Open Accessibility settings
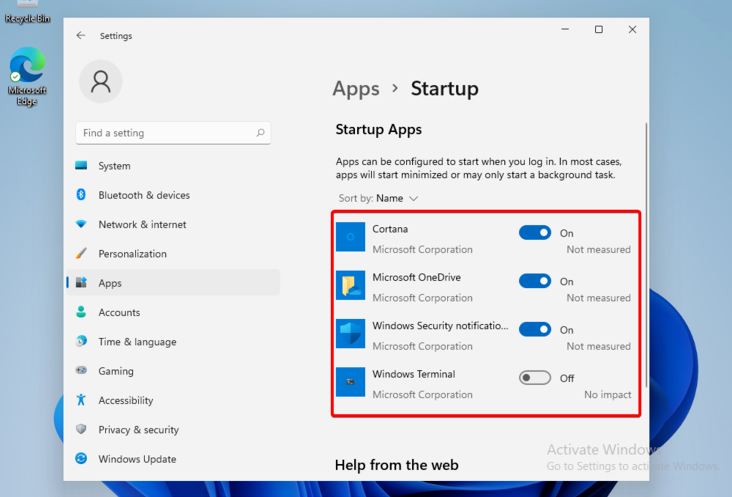Image resolution: width=732 pixels, height=497 pixels. point(174,400)
